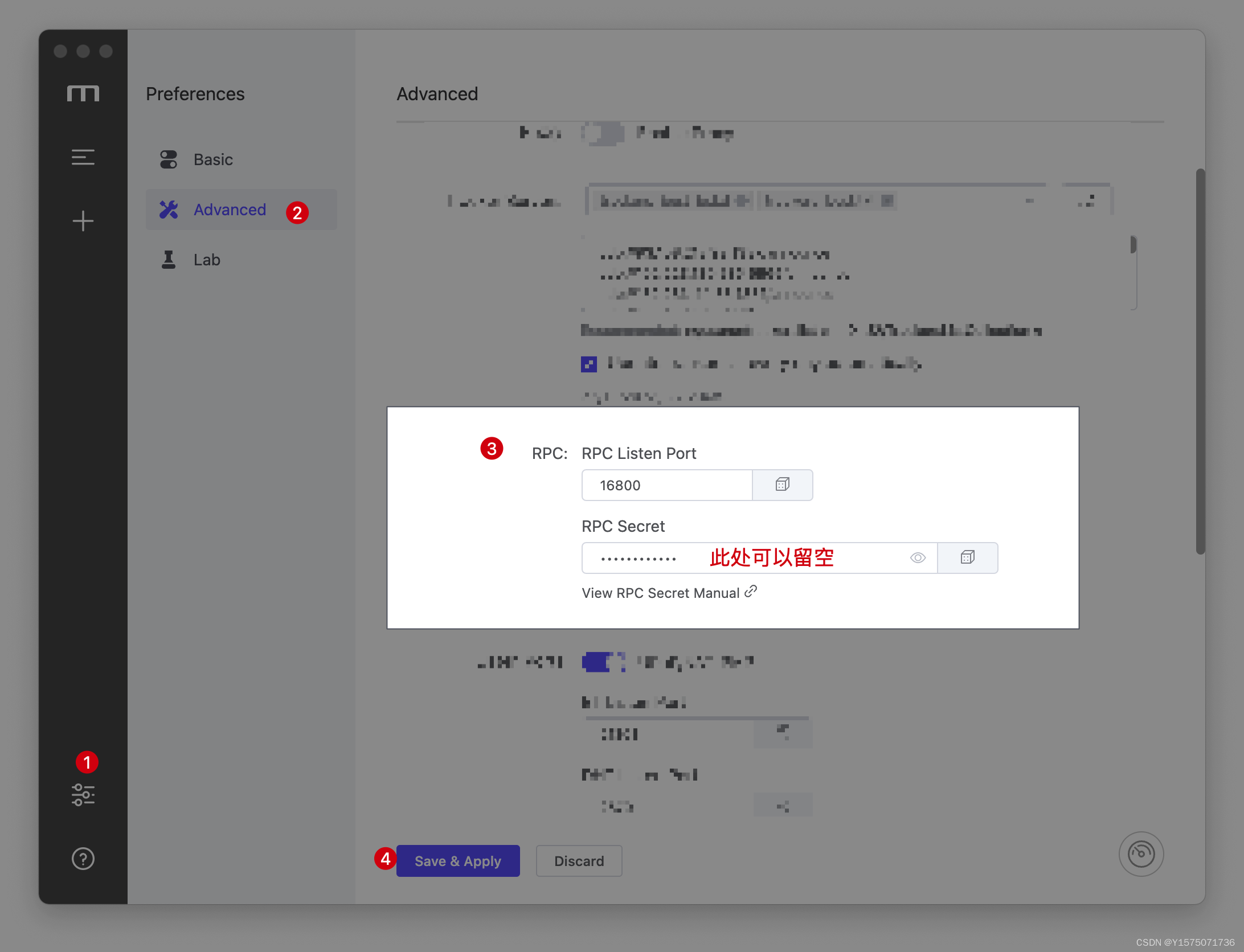This screenshot has height=952, width=1244.
Task: Click dice icon to randomize RPC port
Action: 783,485
